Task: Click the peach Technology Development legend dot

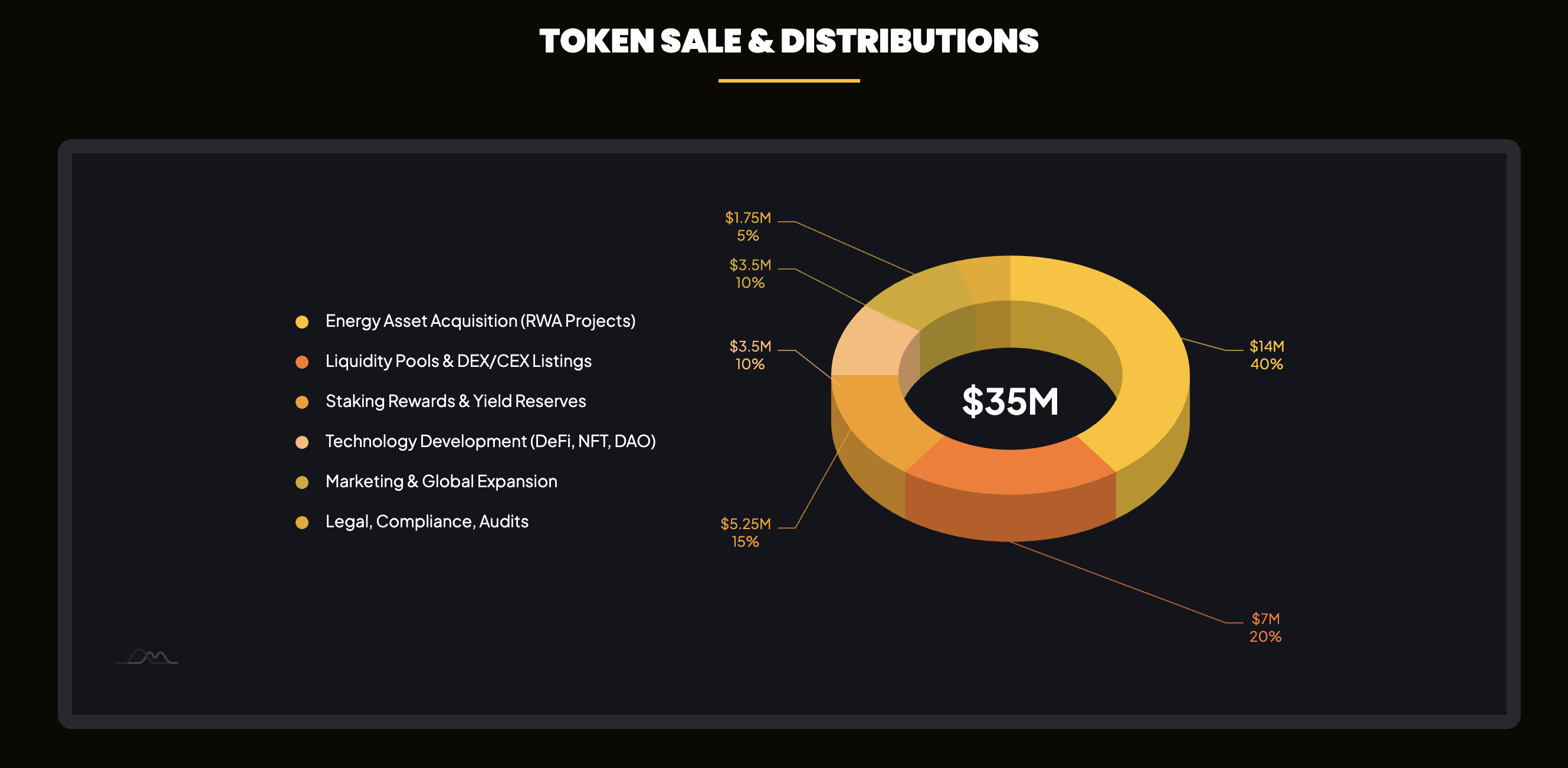Action: pyautogui.click(x=302, y=442)
